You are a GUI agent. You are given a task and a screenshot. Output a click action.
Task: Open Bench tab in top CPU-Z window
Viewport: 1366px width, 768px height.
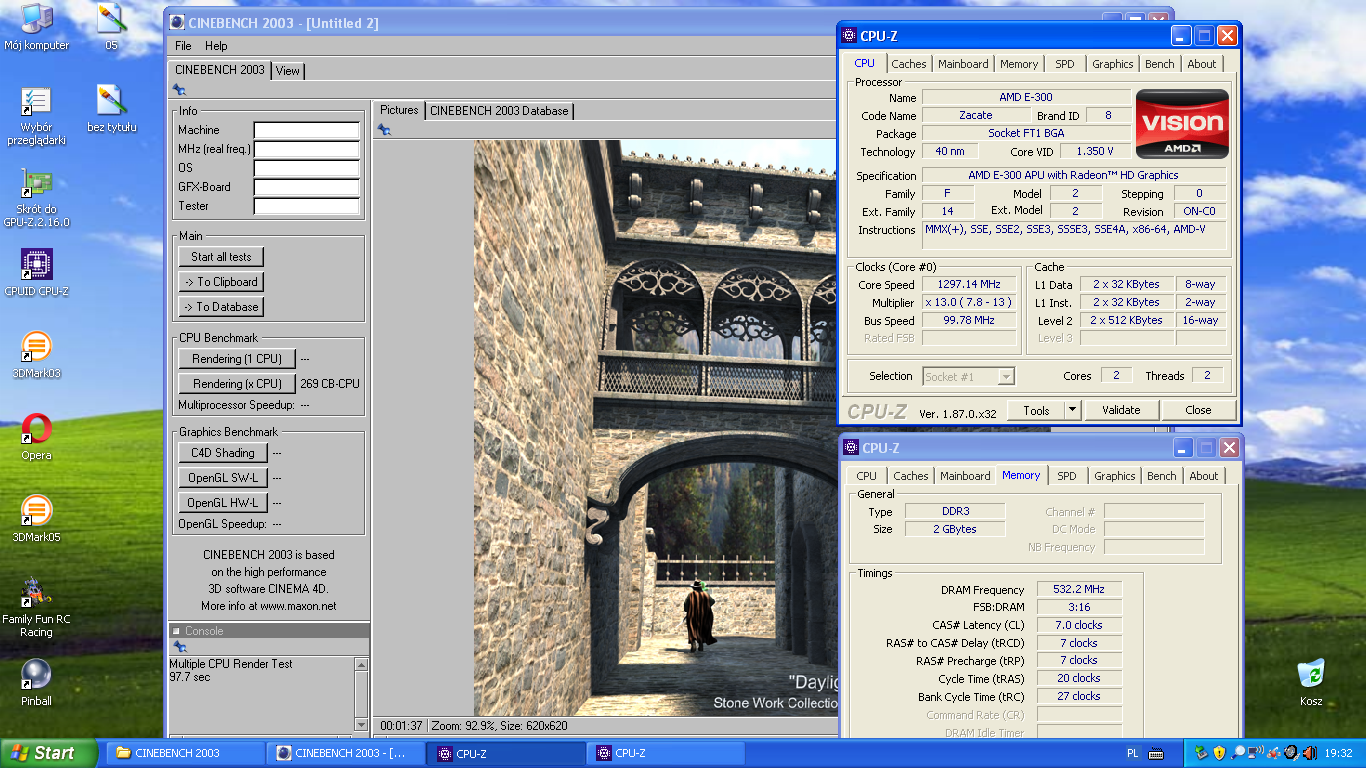click(x=1160, y=64)
